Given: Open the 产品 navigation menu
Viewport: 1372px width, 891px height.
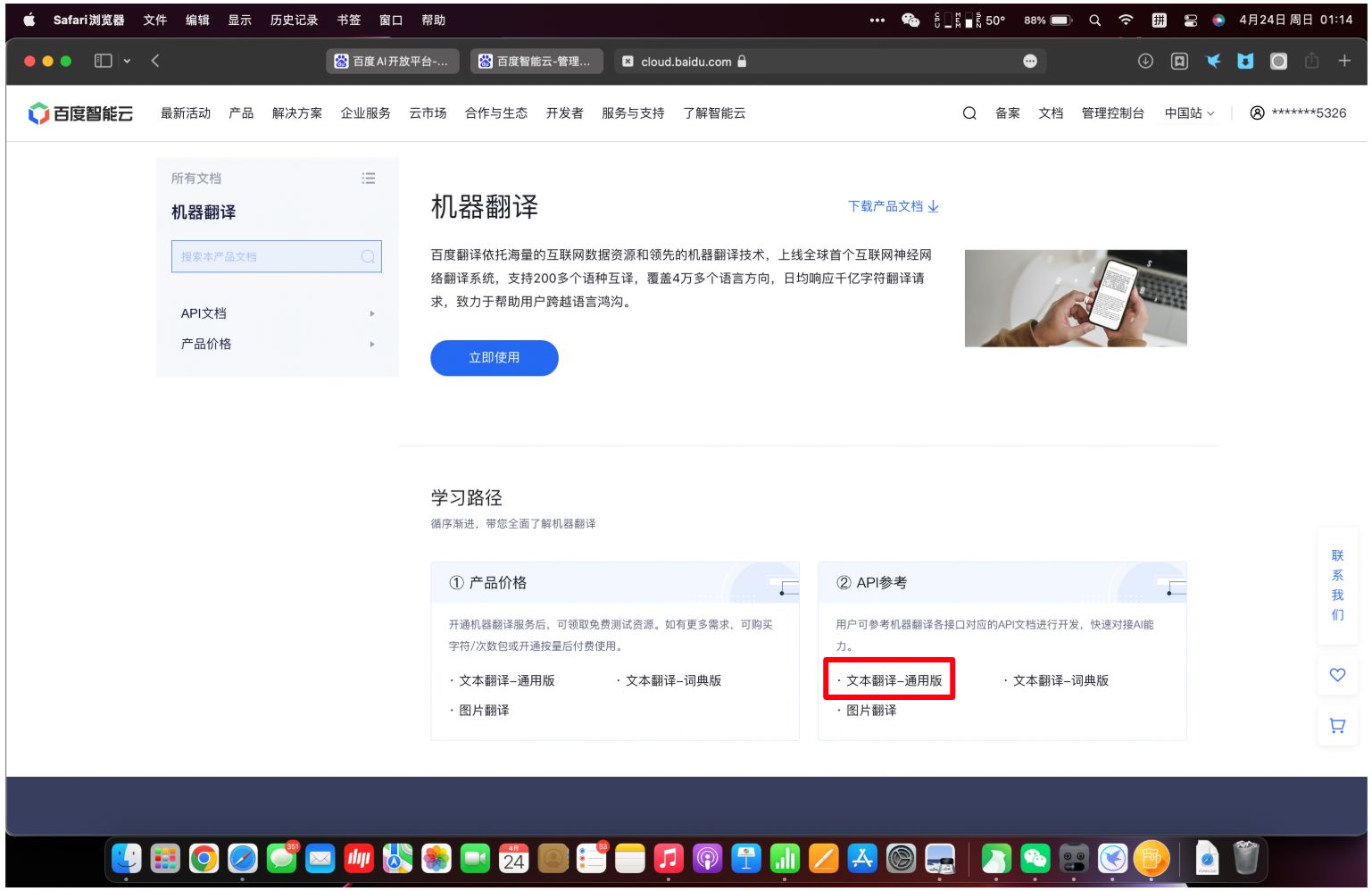Looking at the screenshot, I should coord(241,113).
